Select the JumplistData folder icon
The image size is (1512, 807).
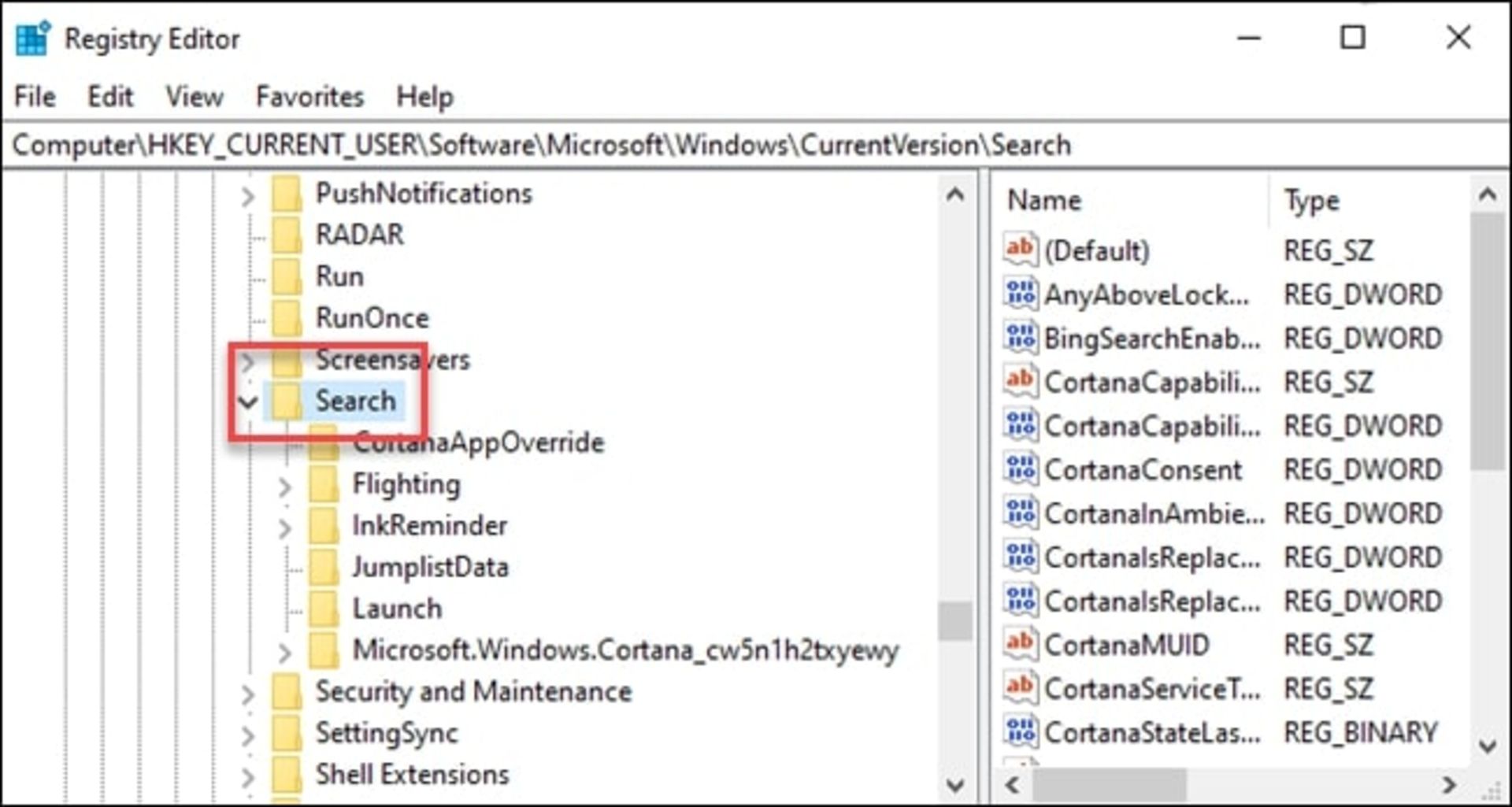324,567
